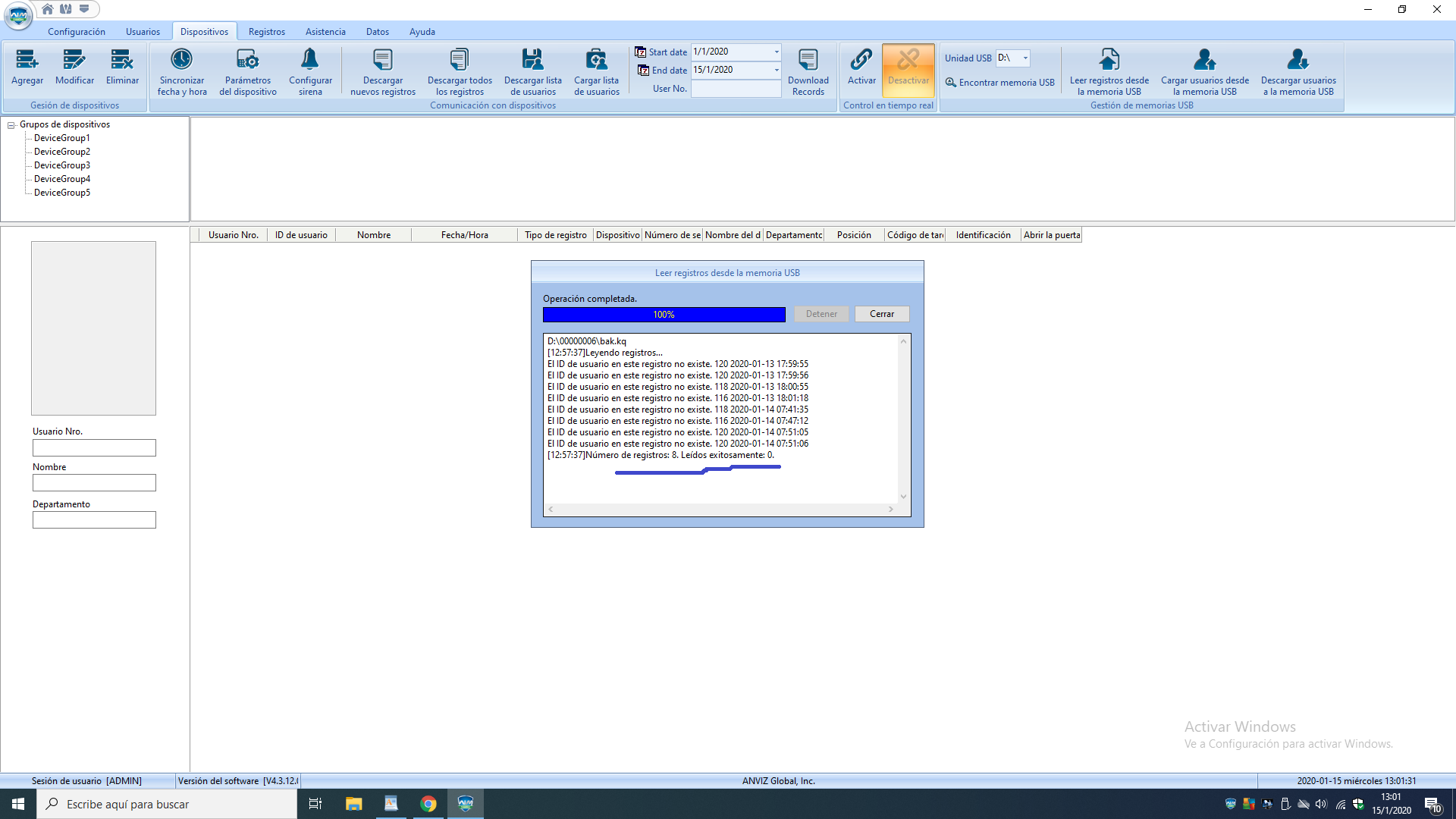This screenshot has height=819, width=1456.
Task: Click the Número de registros summary line
Action: click(661, 455)
